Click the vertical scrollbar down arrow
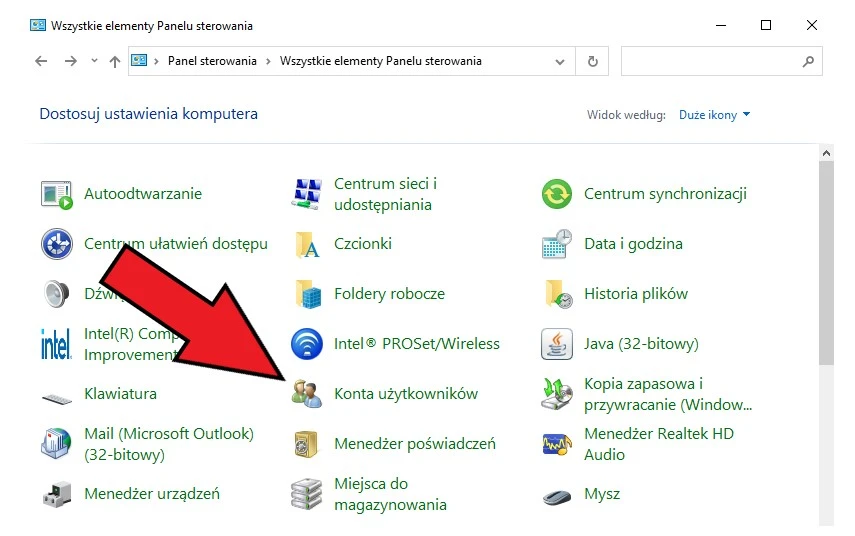The height and width of the screenshot is (536, 855). click(x=826, y=530)
